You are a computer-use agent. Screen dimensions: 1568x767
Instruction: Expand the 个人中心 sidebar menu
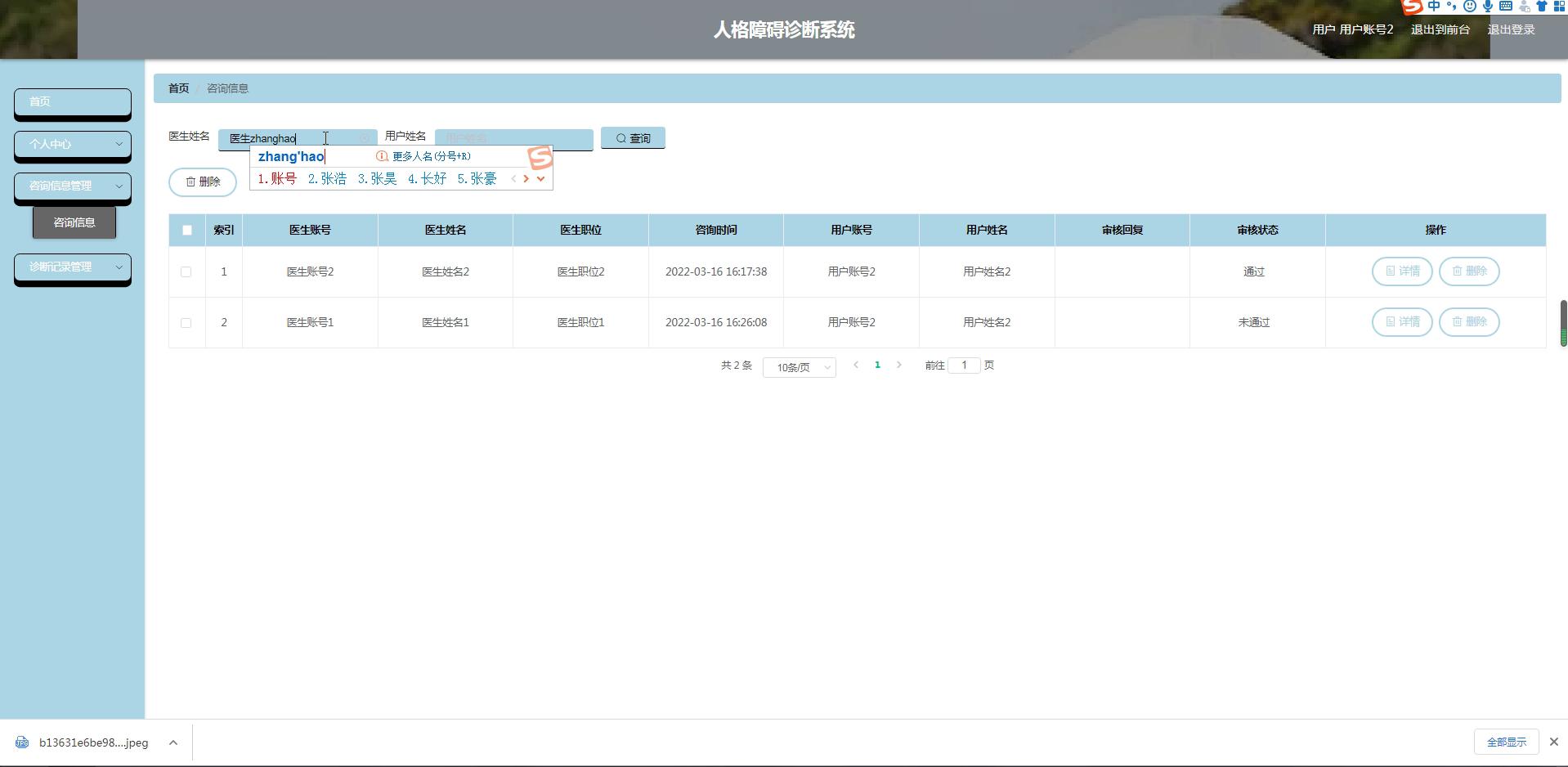pos(73,144)
